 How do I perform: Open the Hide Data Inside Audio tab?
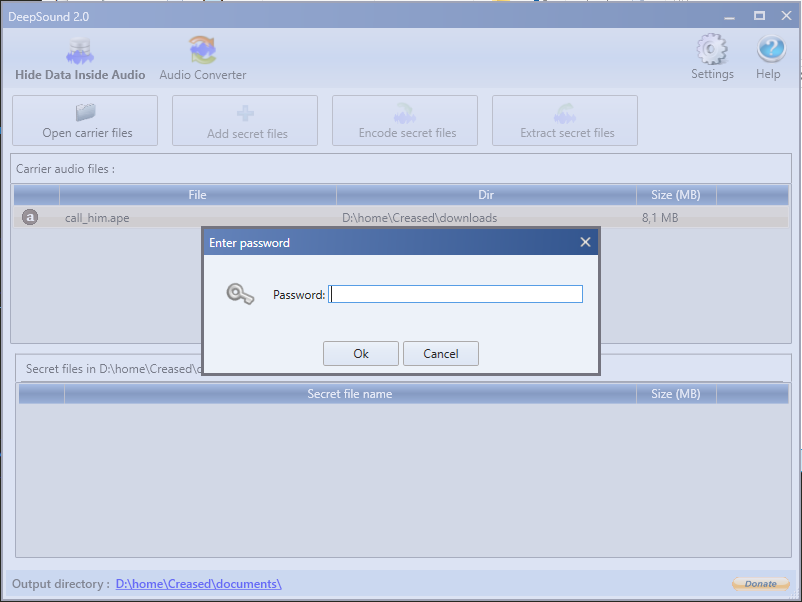(x=80, y=59)
